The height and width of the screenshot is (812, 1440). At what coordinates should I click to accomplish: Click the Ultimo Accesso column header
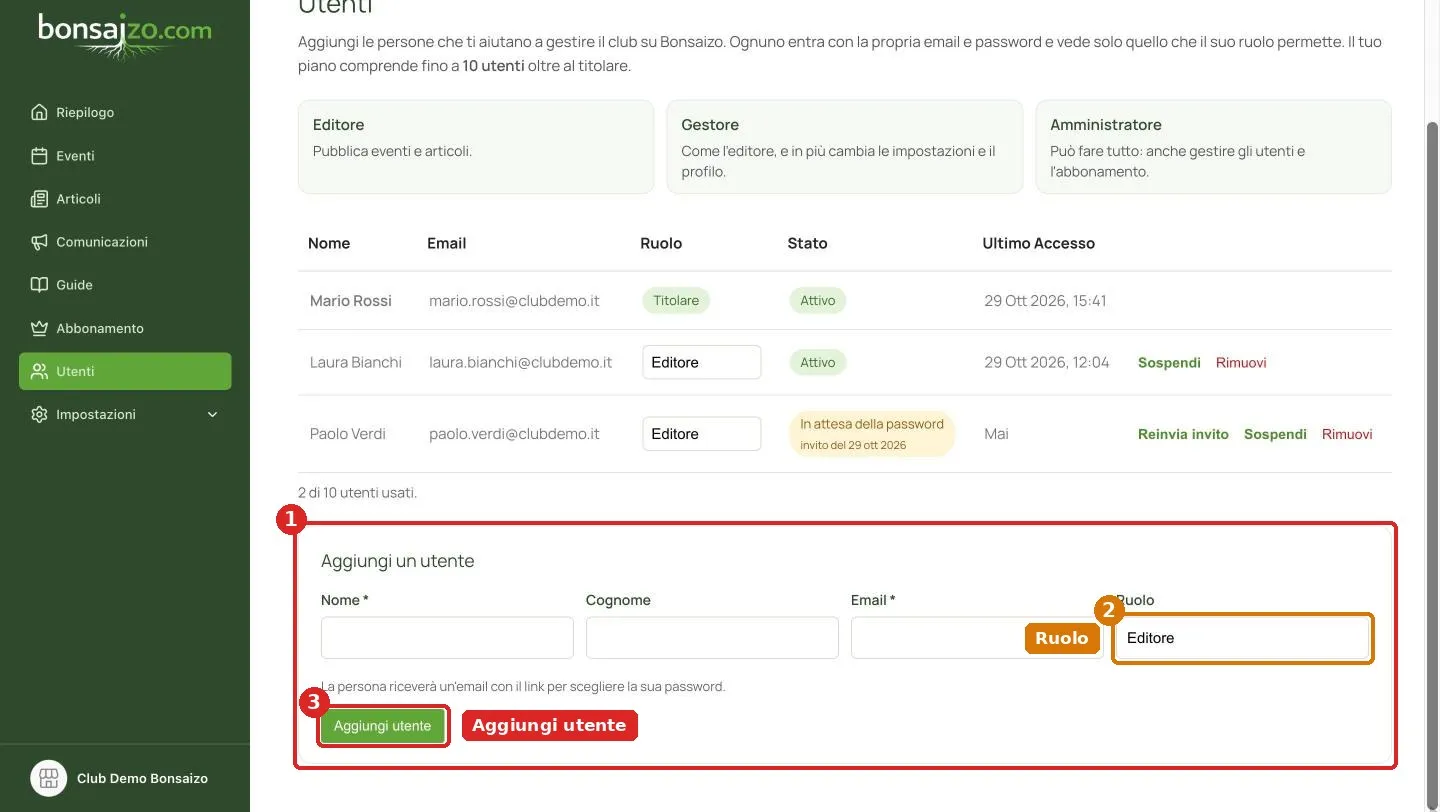[1039, 243]
